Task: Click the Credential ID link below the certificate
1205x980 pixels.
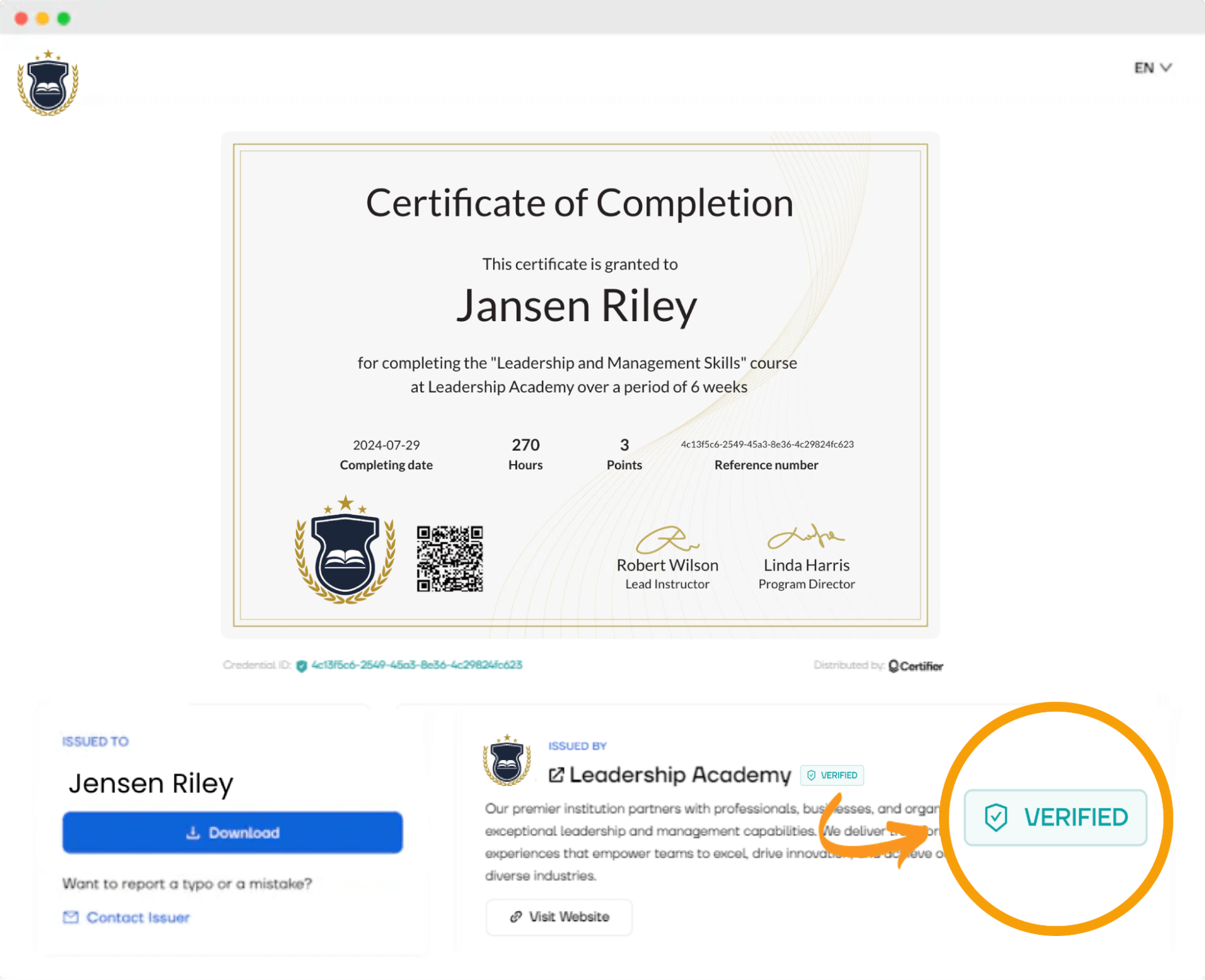Action: (x=417, y=665)
